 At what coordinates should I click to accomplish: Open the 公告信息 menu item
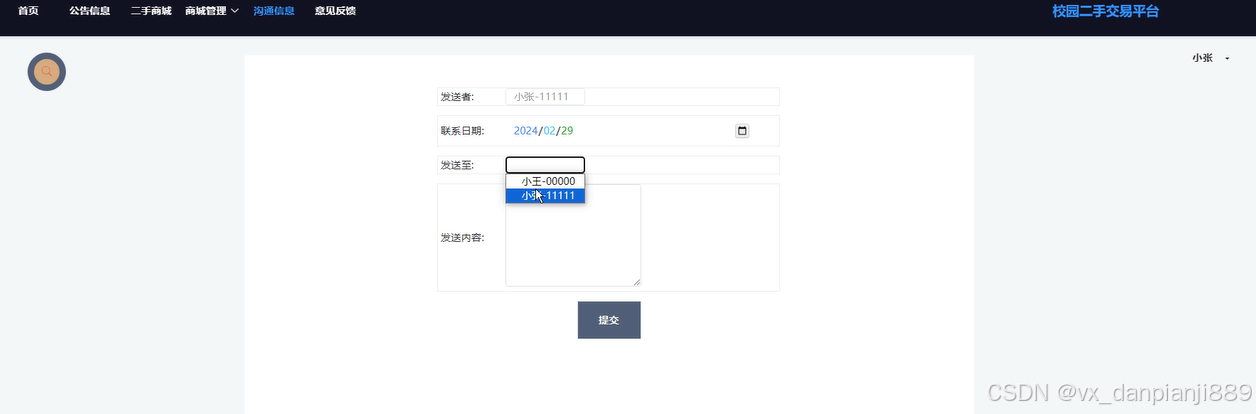click(x=90, y=11)
